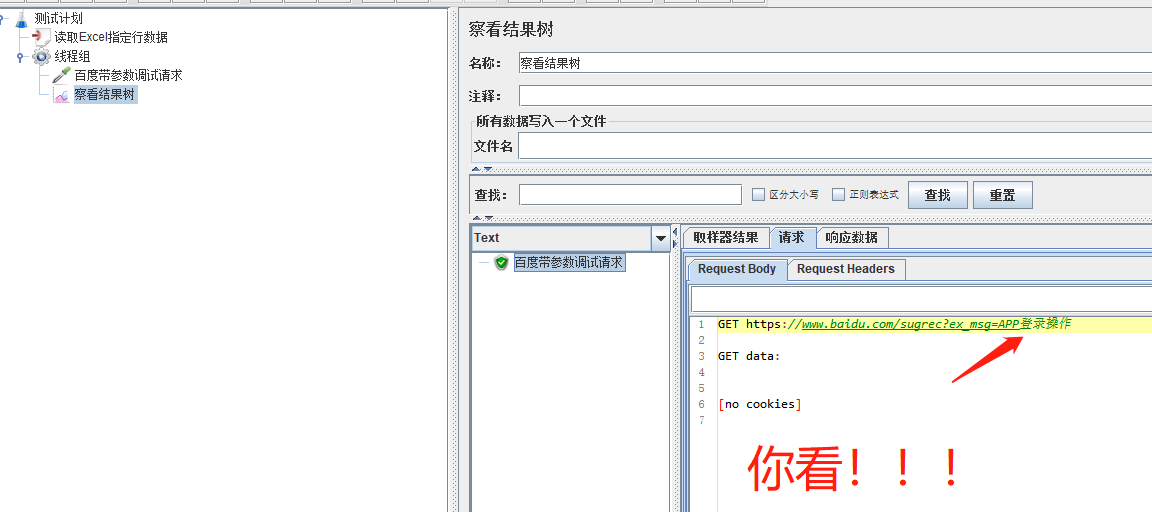Image resolution: width=1152 pixels, height=512 pixels.
Task: Click the 所有数据写入一个文件 group label
Action: 541,122
